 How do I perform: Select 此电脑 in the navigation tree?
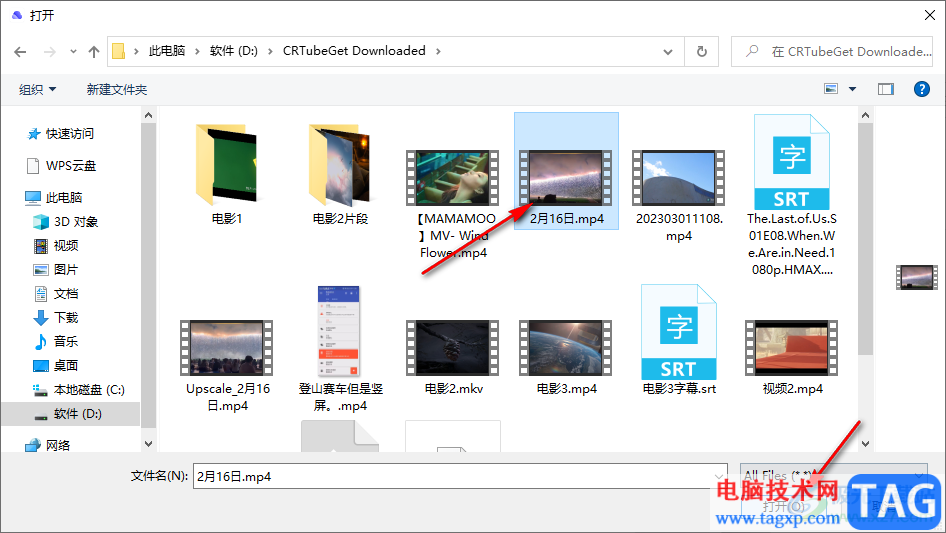tap(53, 197)
